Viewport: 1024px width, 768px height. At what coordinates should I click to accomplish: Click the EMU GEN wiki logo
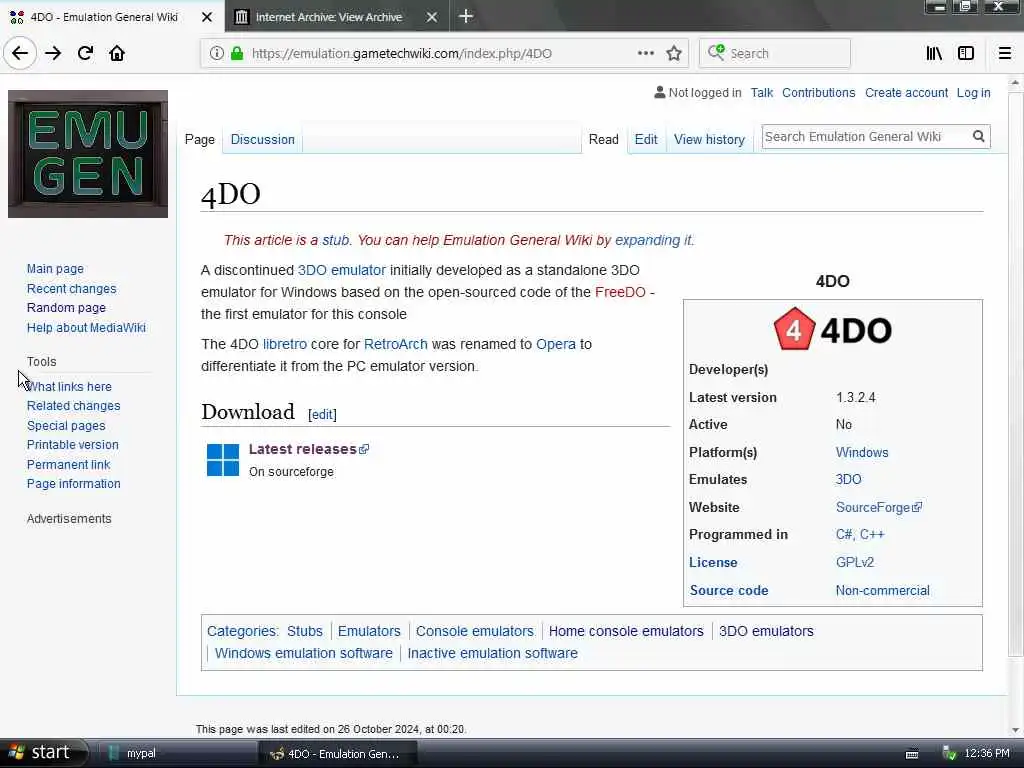(88, 154)
